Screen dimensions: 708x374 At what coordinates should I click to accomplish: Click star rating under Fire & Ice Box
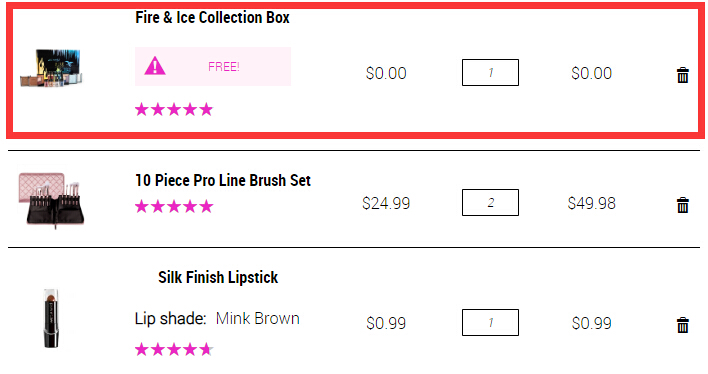pos(174,109)
